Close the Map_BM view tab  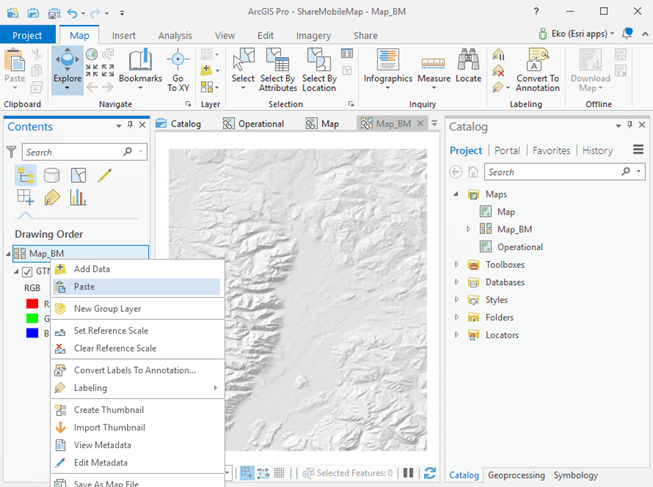[x=420, y=123]
